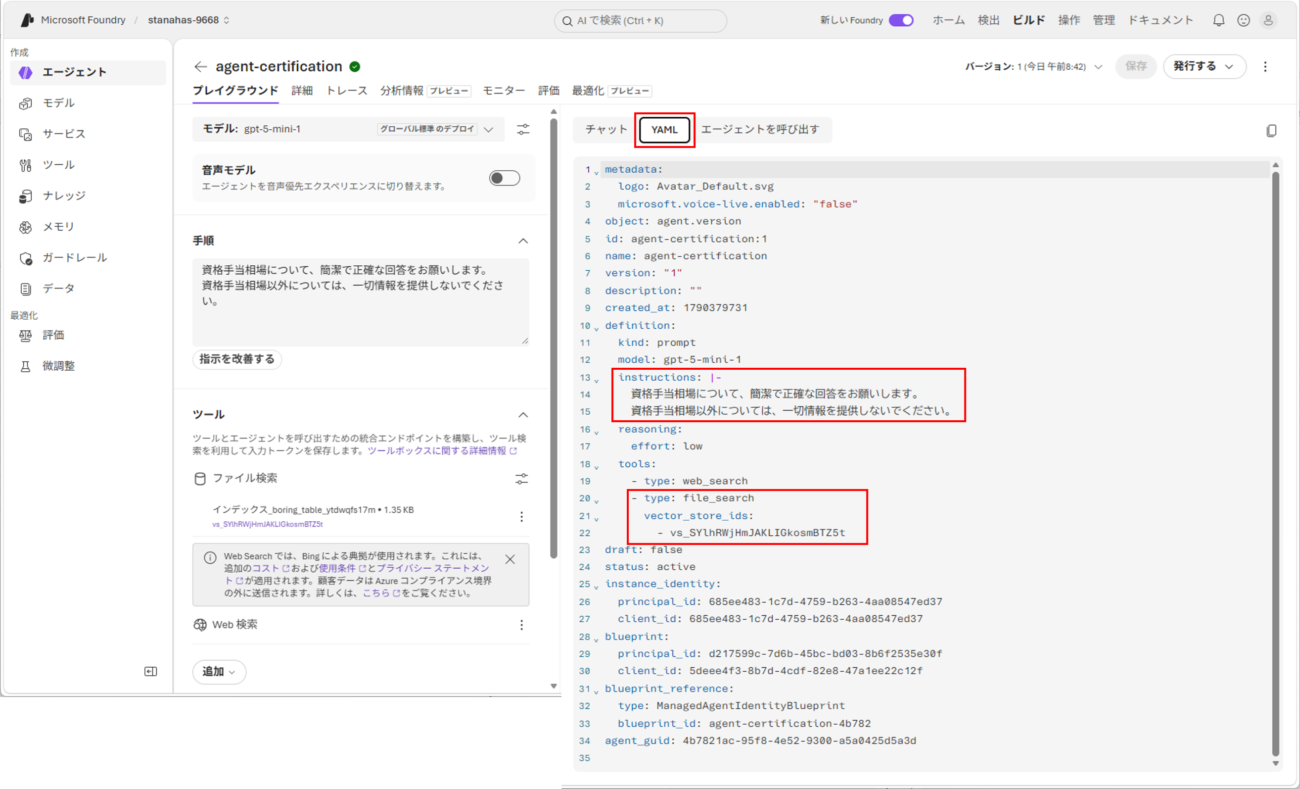Go to ビルド in top navigation

click(1030, 20)
